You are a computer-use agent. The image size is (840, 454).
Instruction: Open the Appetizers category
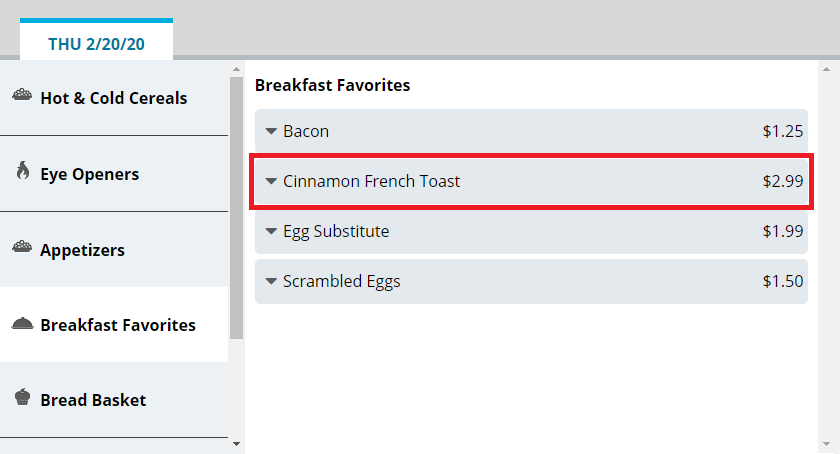(82, 250)
